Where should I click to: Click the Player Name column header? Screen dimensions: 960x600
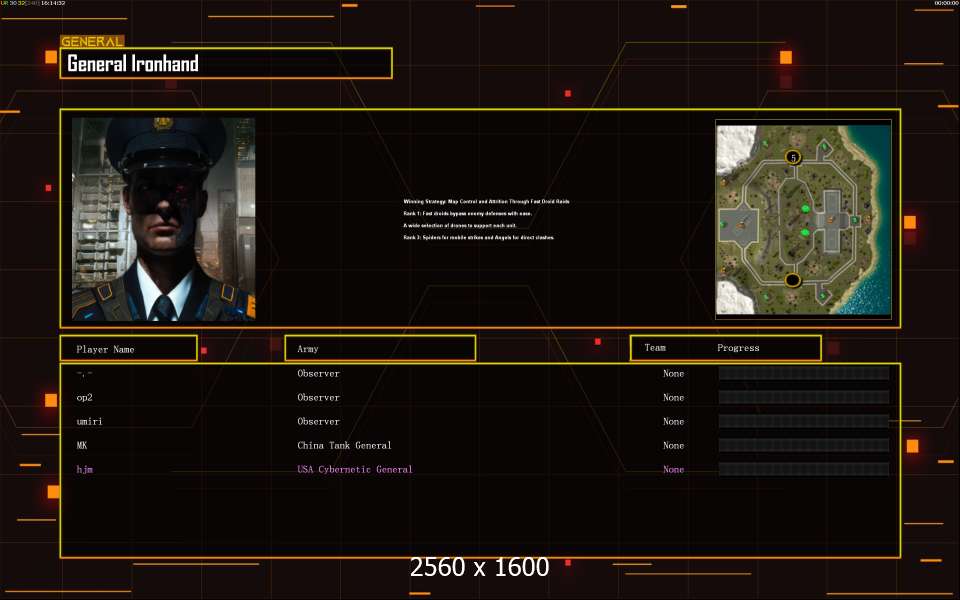click(127, 349)
